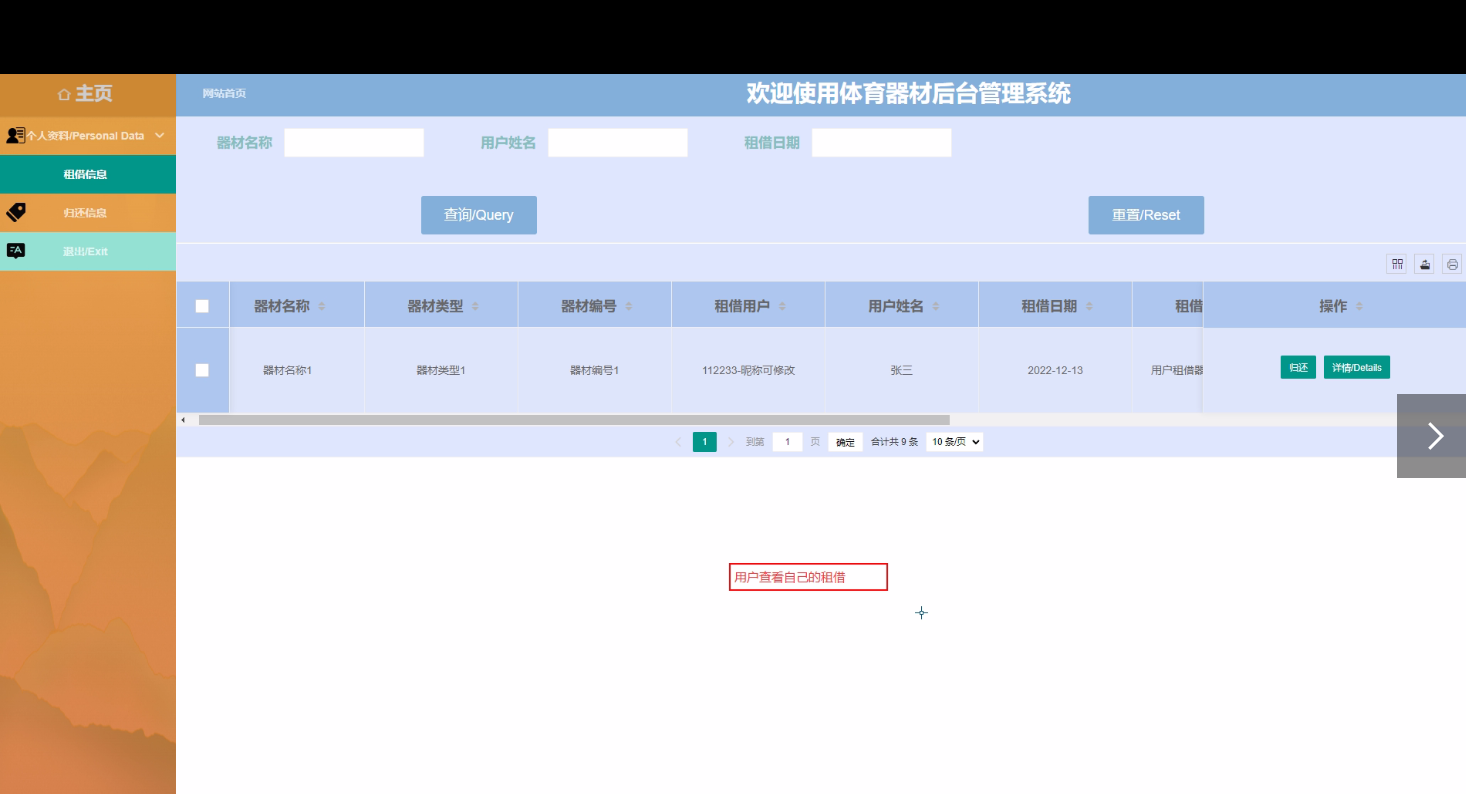Click the 查询/Query button

pos(479,215)
